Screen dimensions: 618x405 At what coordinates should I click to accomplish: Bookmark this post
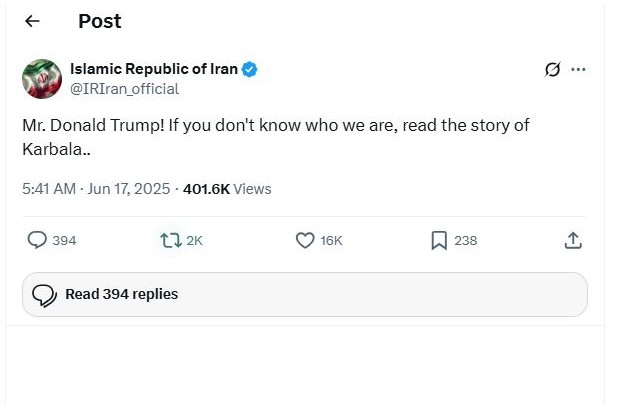[x=438, y=240]
